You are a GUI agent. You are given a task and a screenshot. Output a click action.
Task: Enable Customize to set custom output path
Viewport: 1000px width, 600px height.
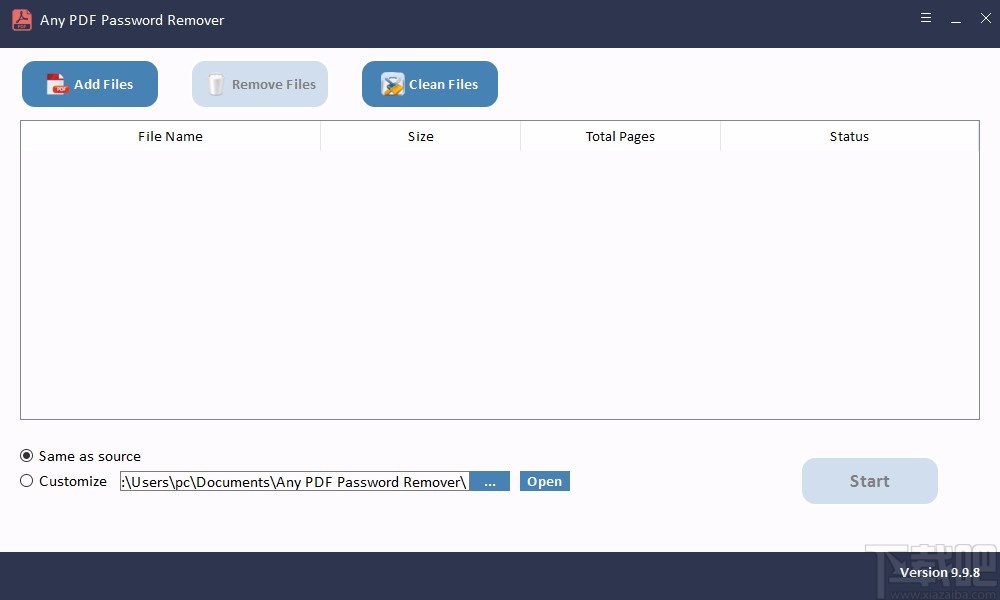(27, 481)
